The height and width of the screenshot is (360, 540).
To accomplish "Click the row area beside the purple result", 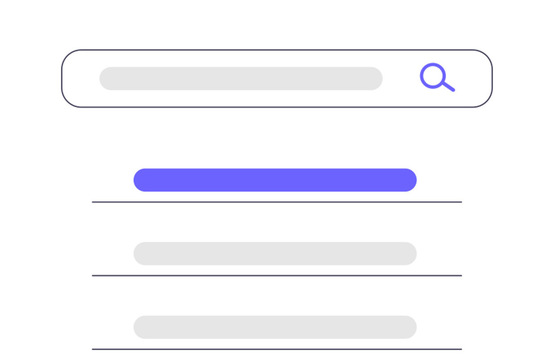I will click(x=439, y=180).
